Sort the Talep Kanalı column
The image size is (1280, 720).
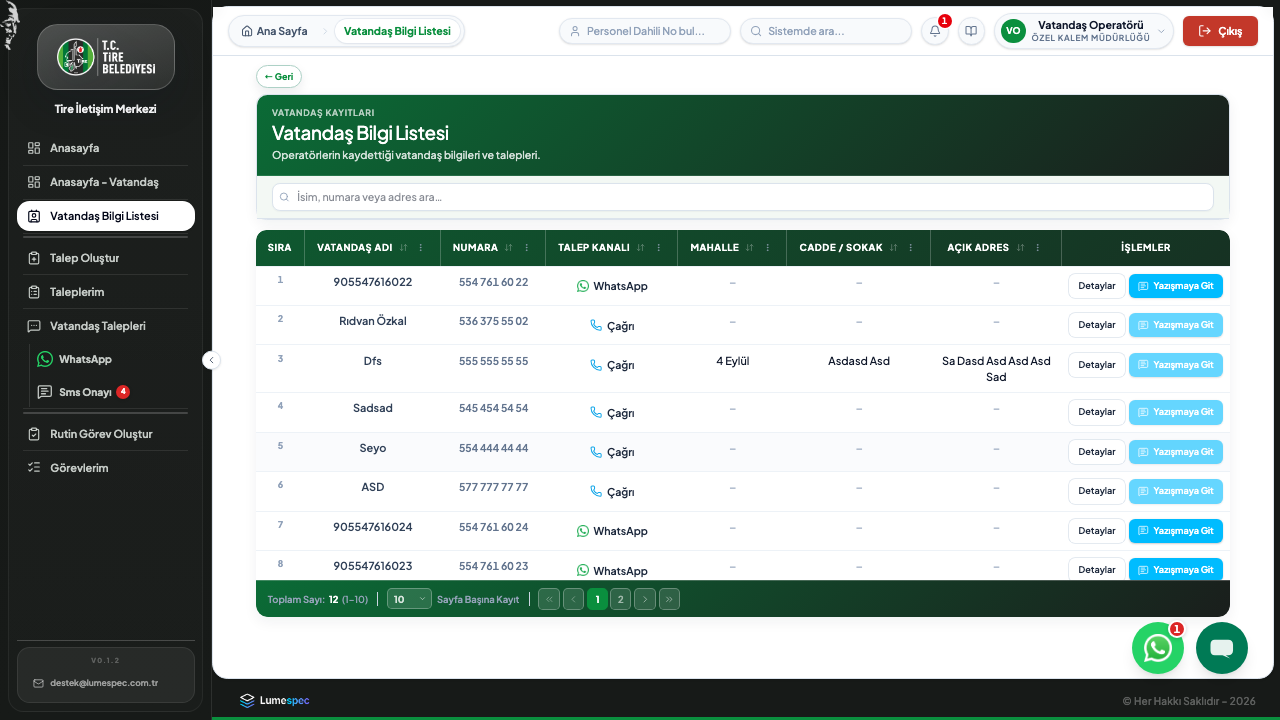click(x=641, y=248)
